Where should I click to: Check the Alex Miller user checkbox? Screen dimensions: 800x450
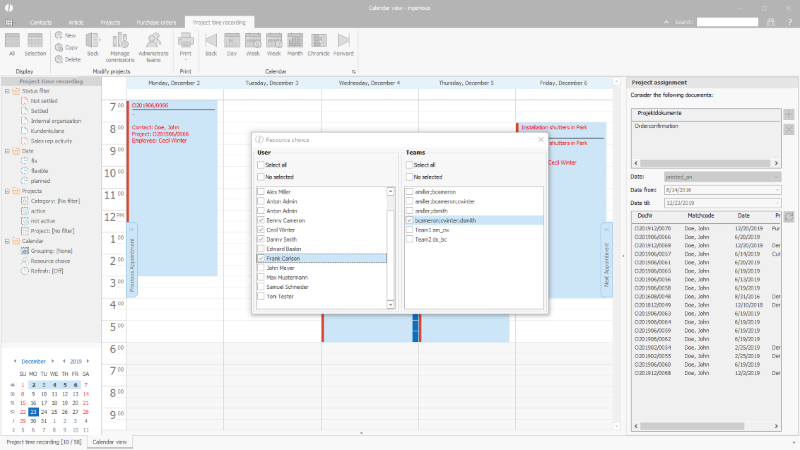click(261, 190)
